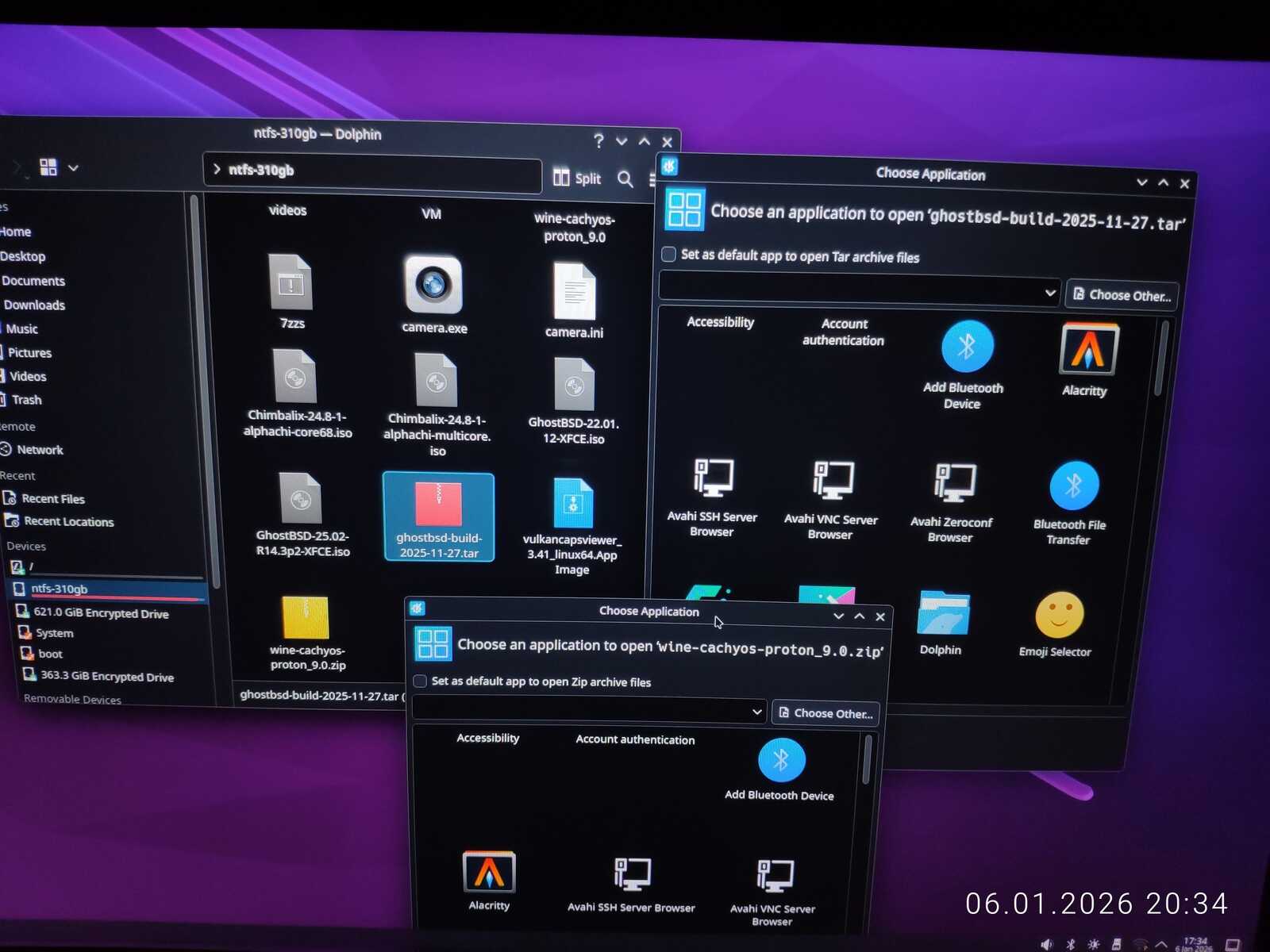Screen dimensions: 1270x952
Task: Open the Bluetooth icon in system tray
Action: click(x=1070, y=944)
